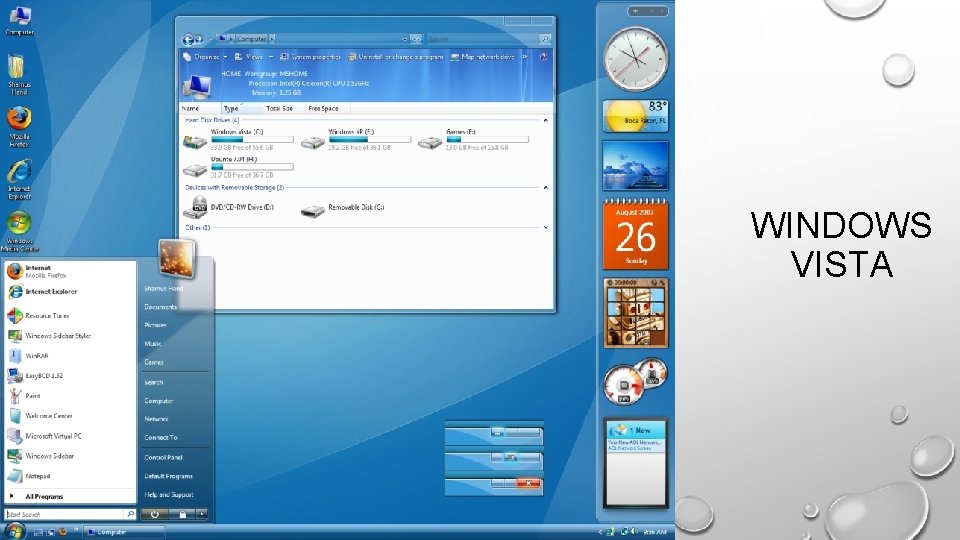
Task: Open Music from Start menu
Action: tap(153, 344)
